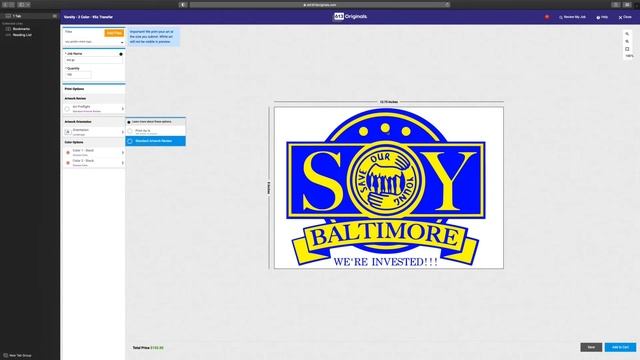The height and width of the screenshot is (360, 640).
Task: Select the Print As Is option
Action: [156, 131]
